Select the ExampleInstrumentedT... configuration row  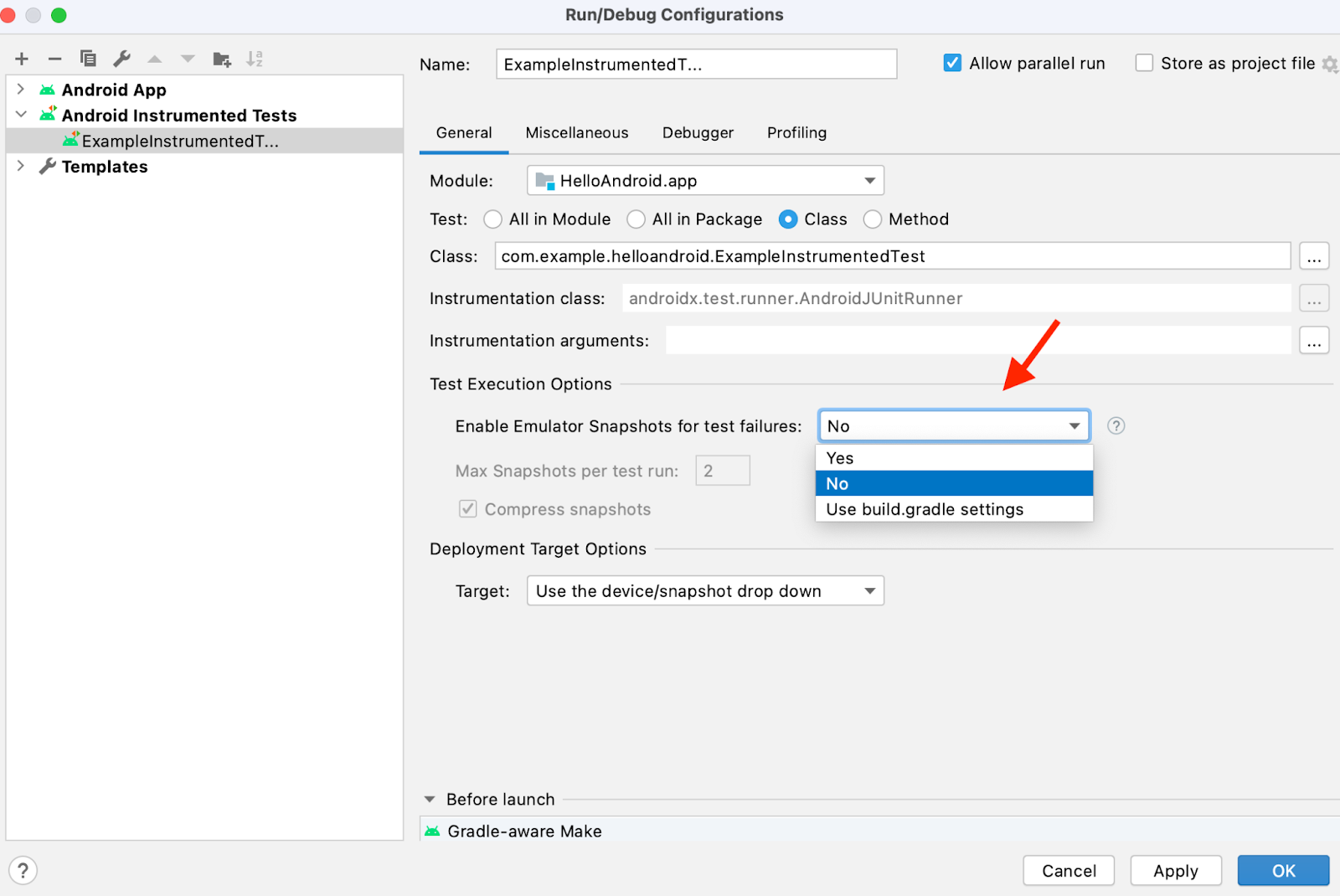pos(204,141)
